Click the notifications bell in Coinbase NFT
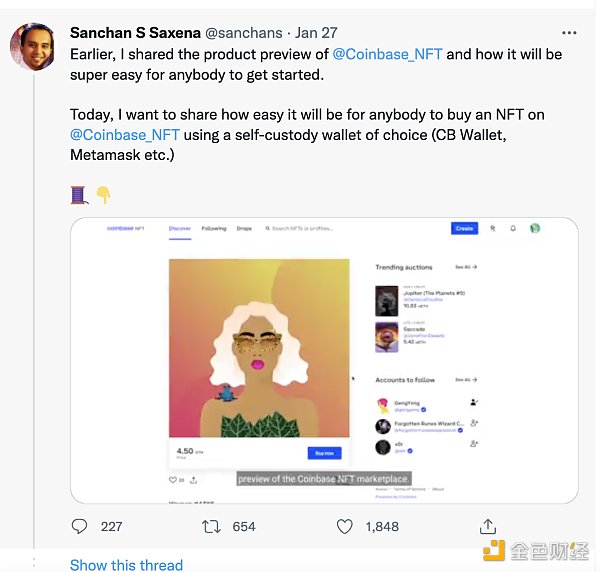This screenshot has height=572, width=600. point(513,229)
